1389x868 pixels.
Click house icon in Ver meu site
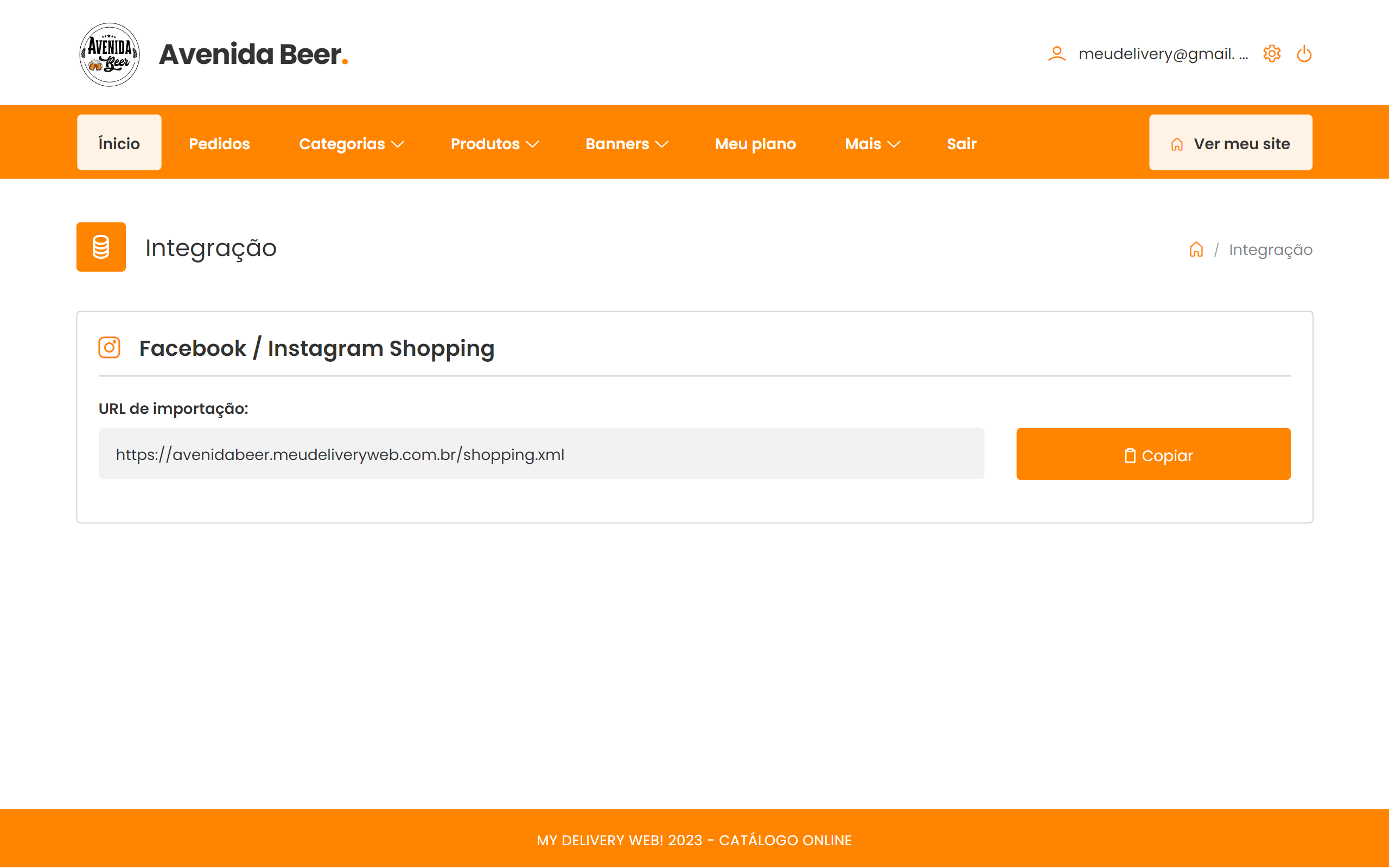point(1177,144)
